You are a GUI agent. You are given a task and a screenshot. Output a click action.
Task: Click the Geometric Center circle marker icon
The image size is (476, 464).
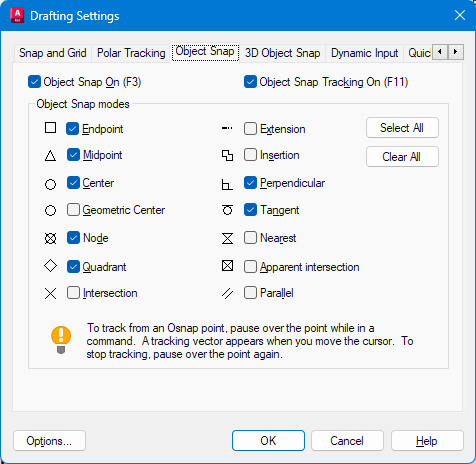point(50,211)
